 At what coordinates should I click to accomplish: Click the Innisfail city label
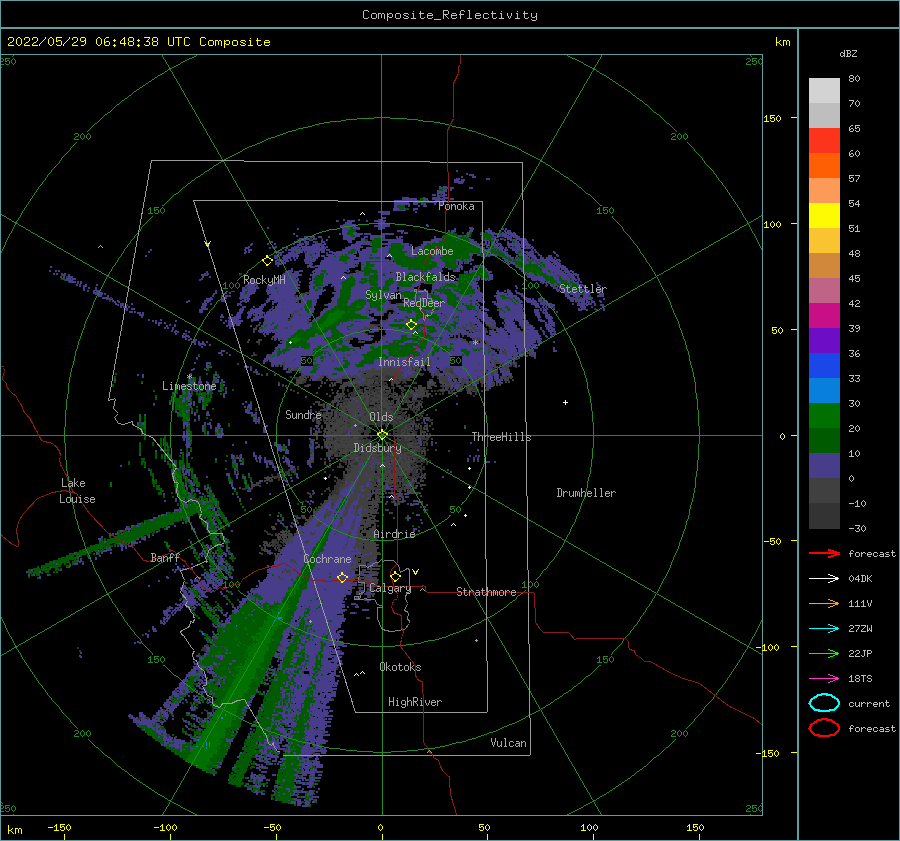(x=404, y=362)
